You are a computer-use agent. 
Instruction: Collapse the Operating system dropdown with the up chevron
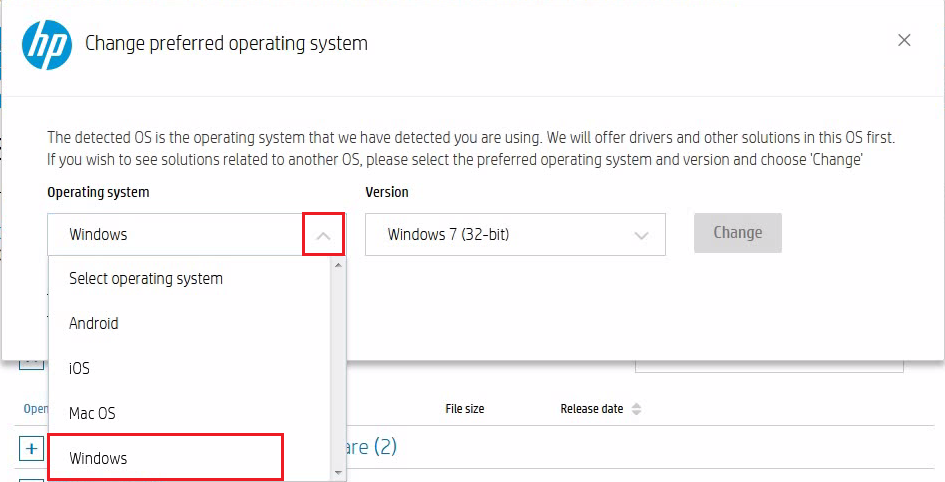click(324, 234)
